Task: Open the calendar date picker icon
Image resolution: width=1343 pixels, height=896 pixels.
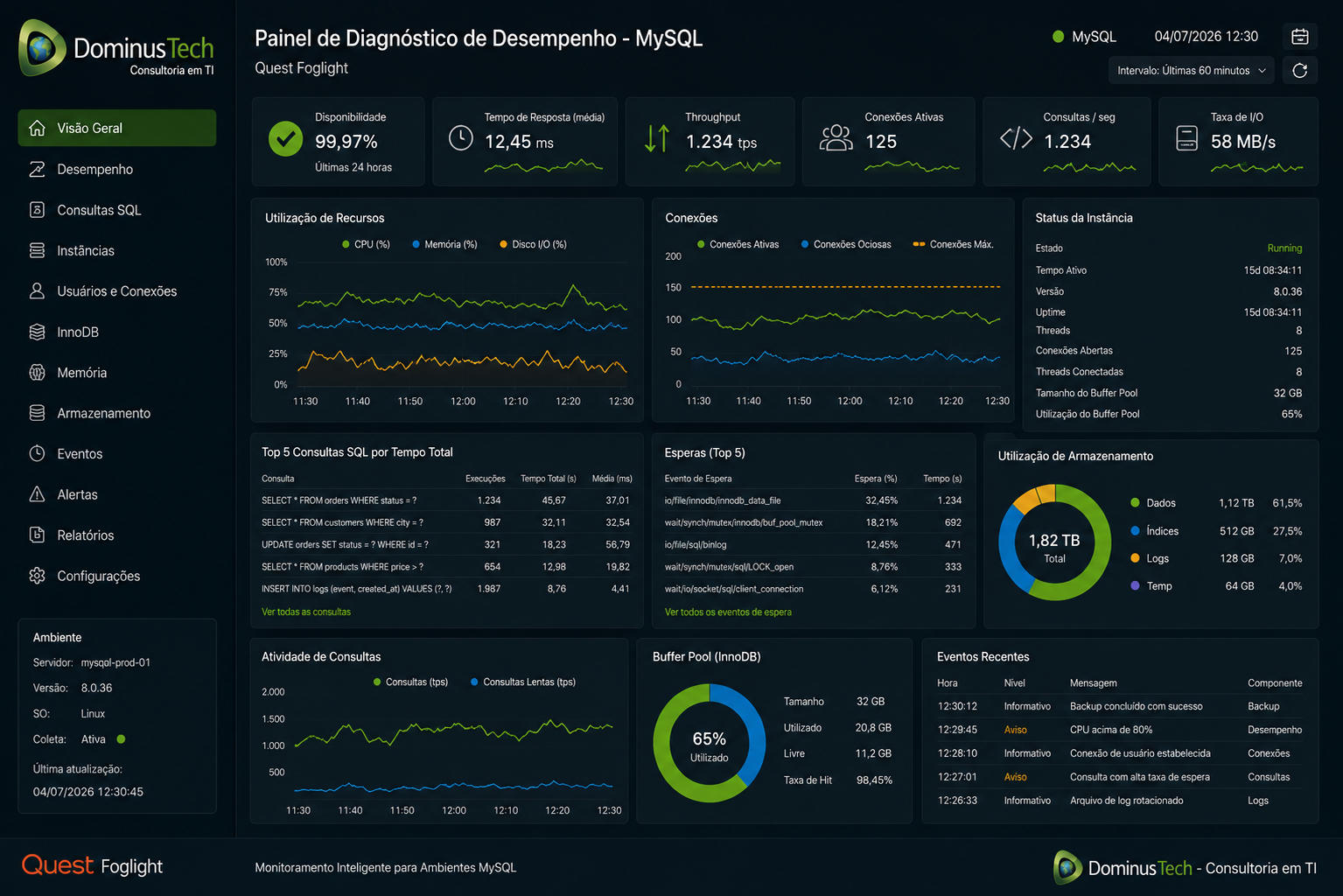Action: [x=1300, y=37]
